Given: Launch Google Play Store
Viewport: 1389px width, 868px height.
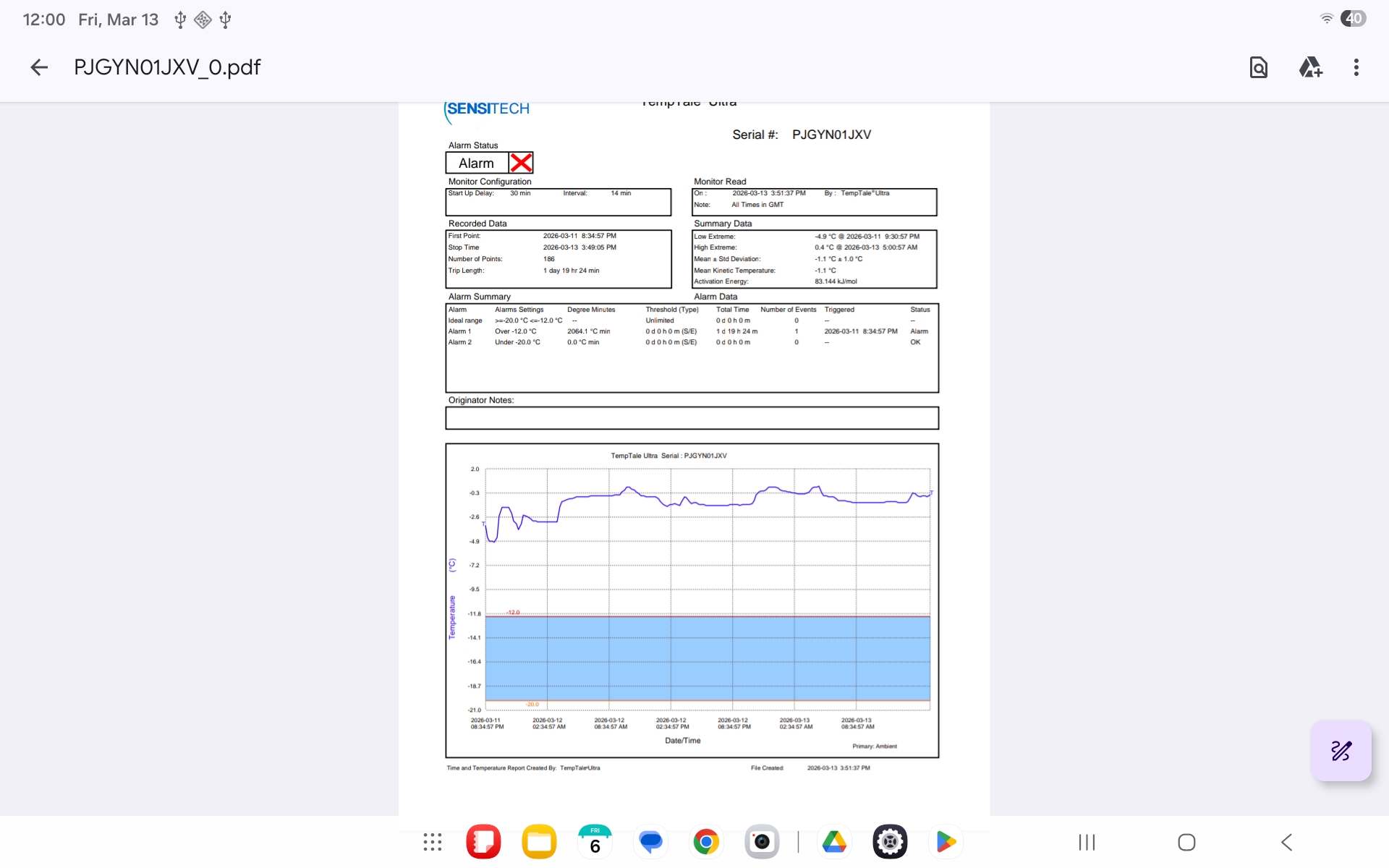Looking at the screenshot, I should point(946,842).
